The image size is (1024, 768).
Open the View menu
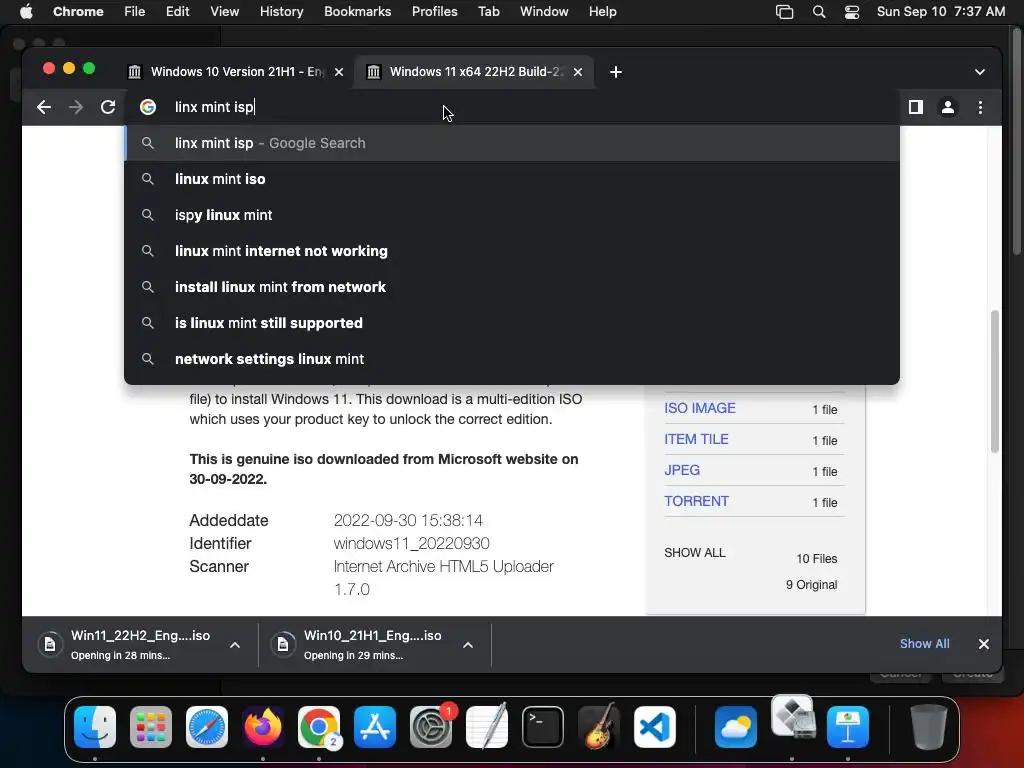225,11
